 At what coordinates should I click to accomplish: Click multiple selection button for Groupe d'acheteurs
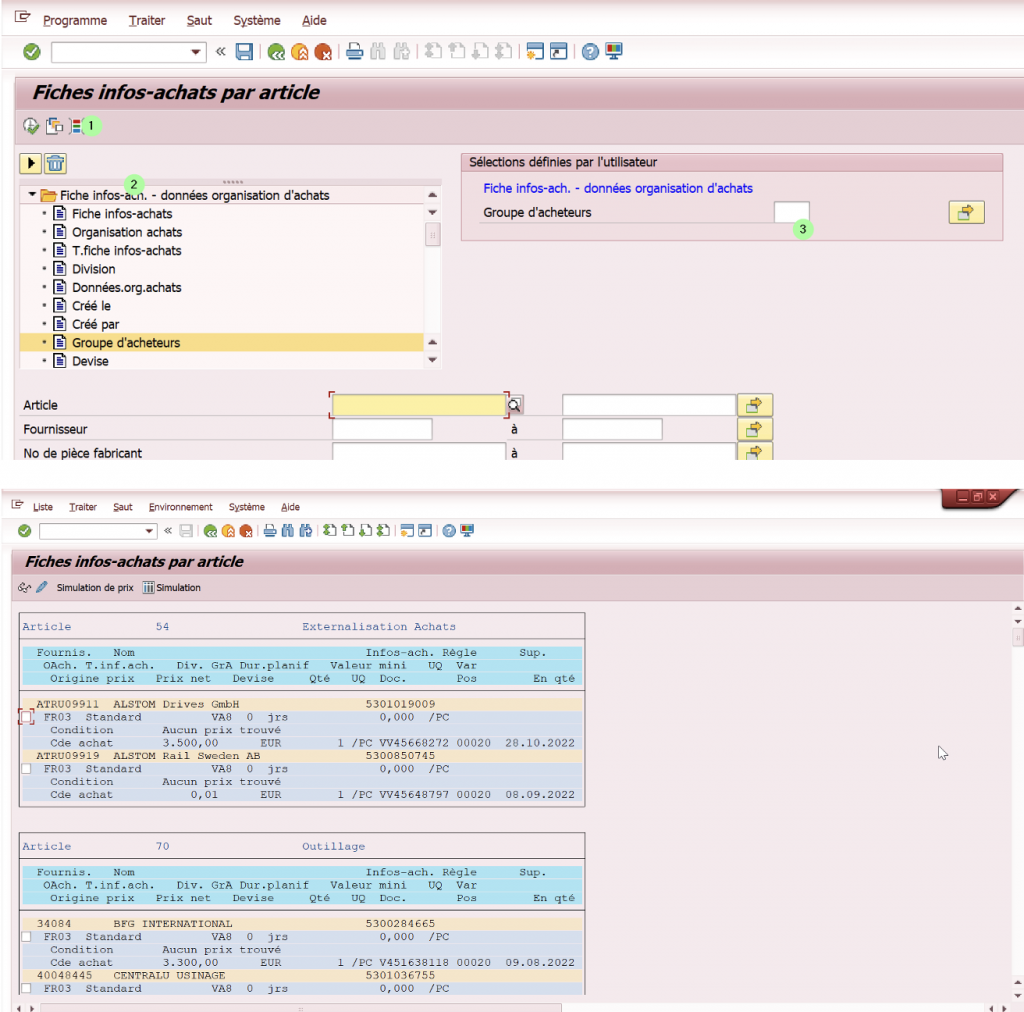click(x=966, y=212)
